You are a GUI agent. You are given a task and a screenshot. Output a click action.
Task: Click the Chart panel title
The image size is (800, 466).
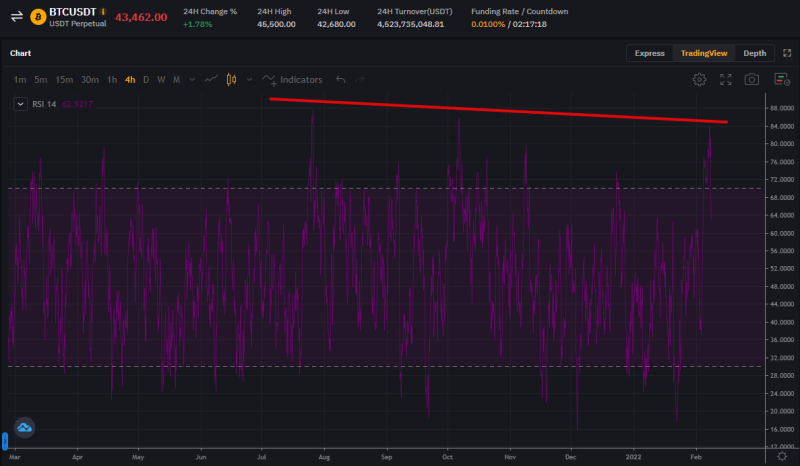click(20, 53)
